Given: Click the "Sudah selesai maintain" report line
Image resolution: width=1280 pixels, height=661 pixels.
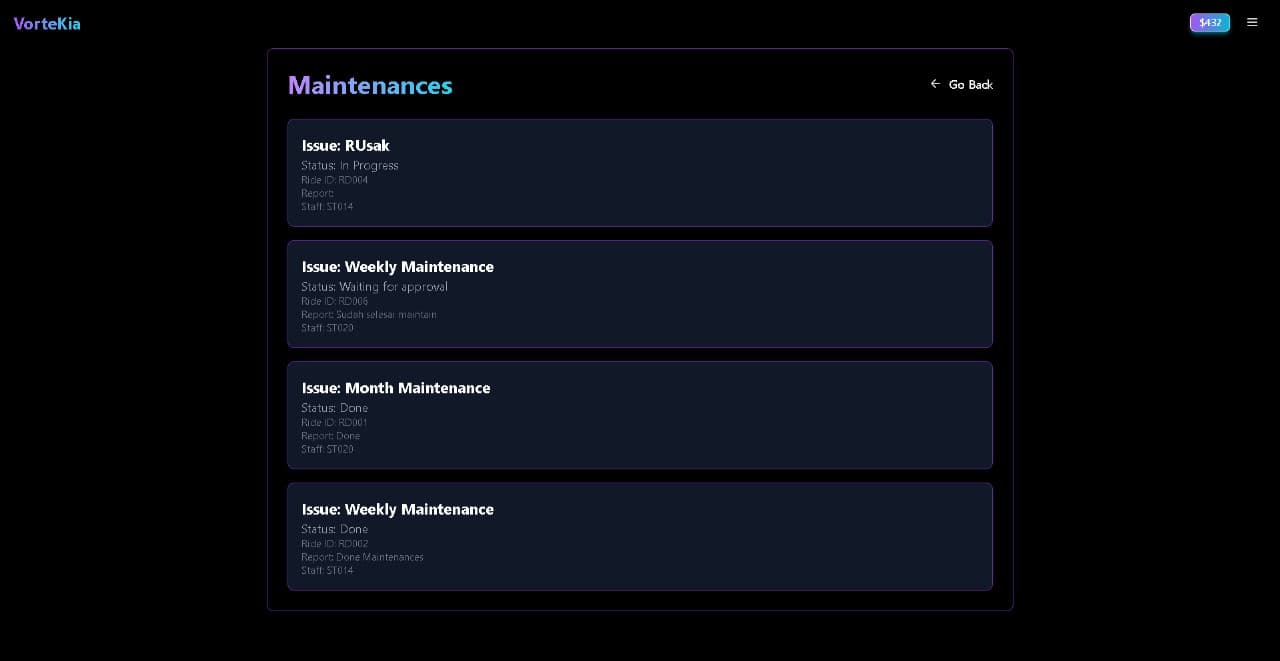Looking at the screenshot, I should [369, 314].
